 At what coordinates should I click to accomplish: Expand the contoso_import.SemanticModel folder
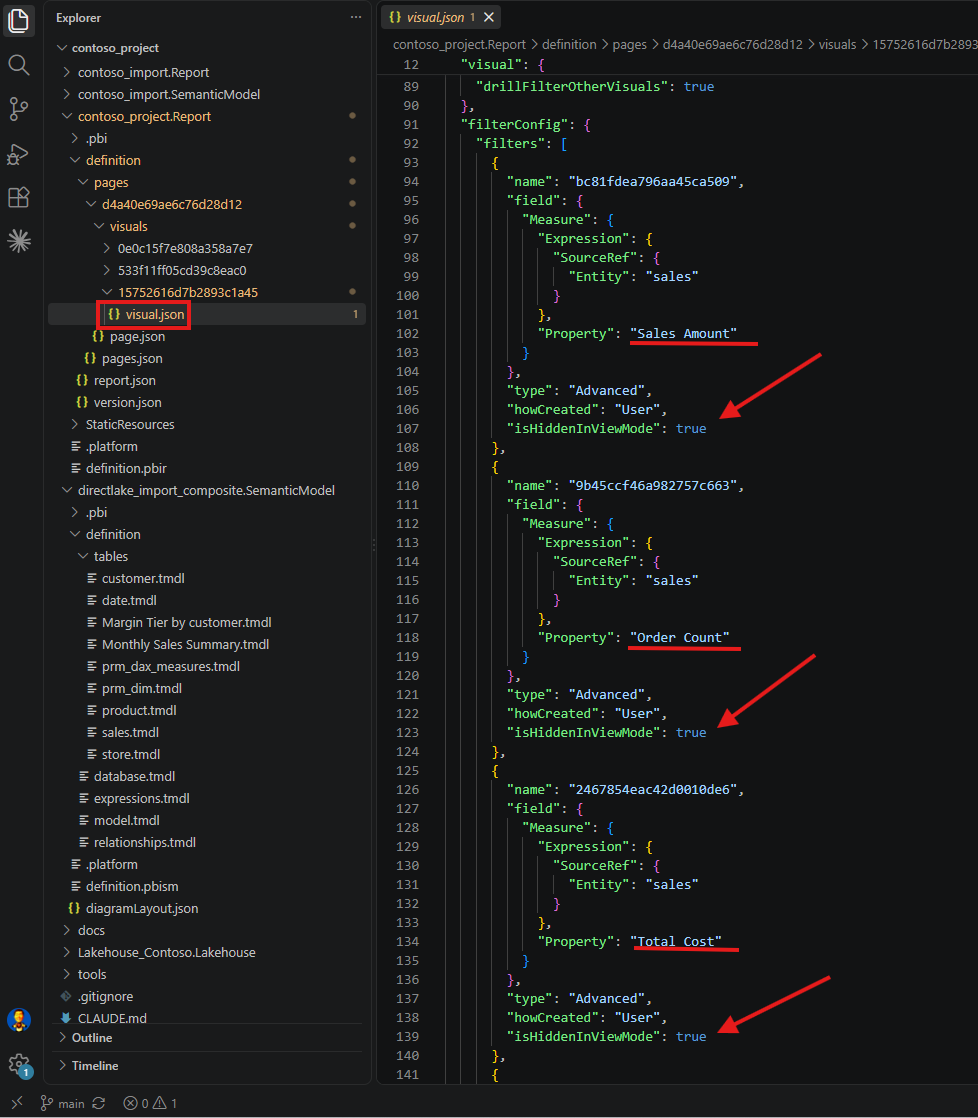click(x=168, y=94)
